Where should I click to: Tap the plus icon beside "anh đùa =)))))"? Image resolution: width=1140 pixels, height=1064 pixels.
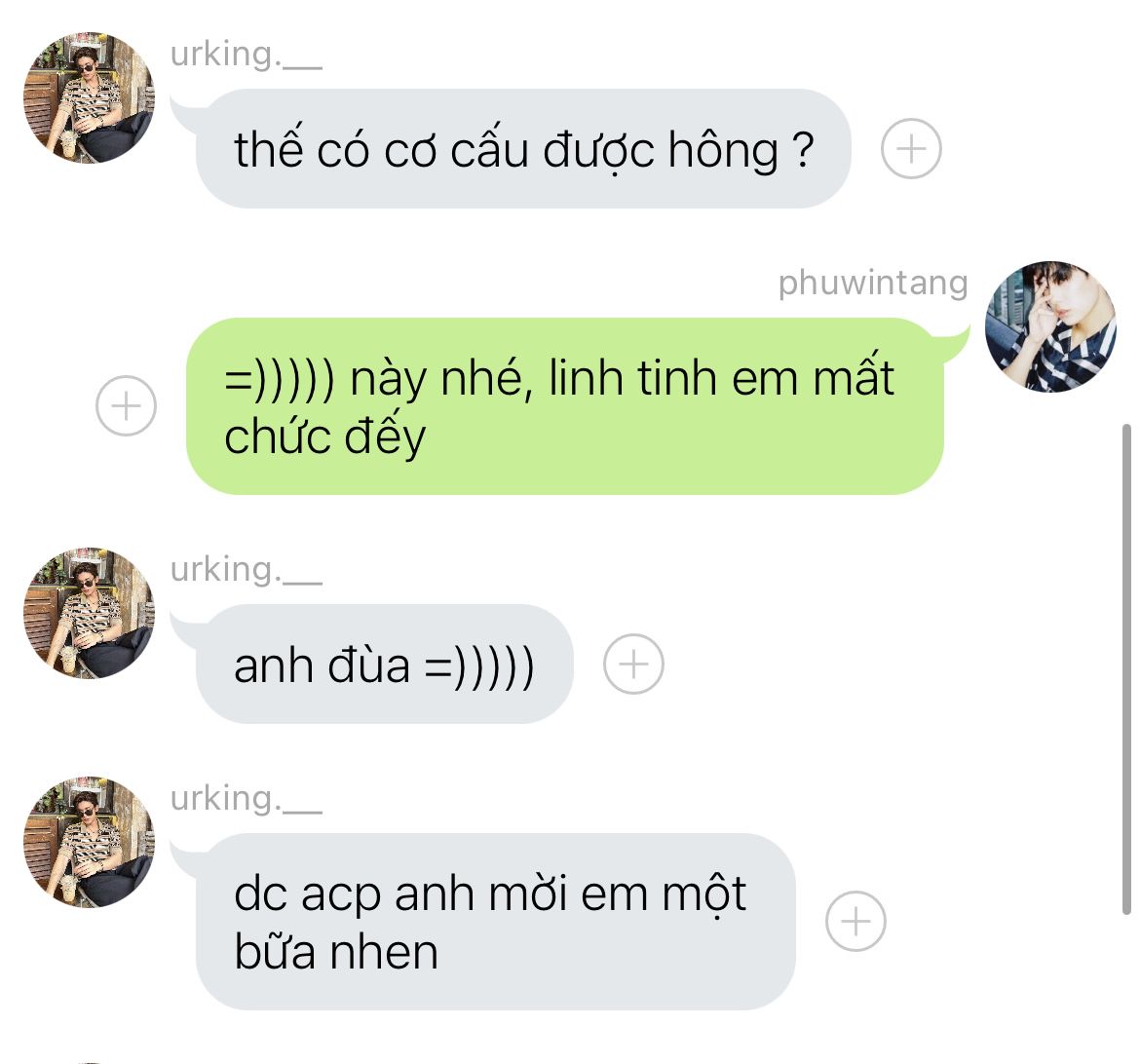[x=633, y=664]
